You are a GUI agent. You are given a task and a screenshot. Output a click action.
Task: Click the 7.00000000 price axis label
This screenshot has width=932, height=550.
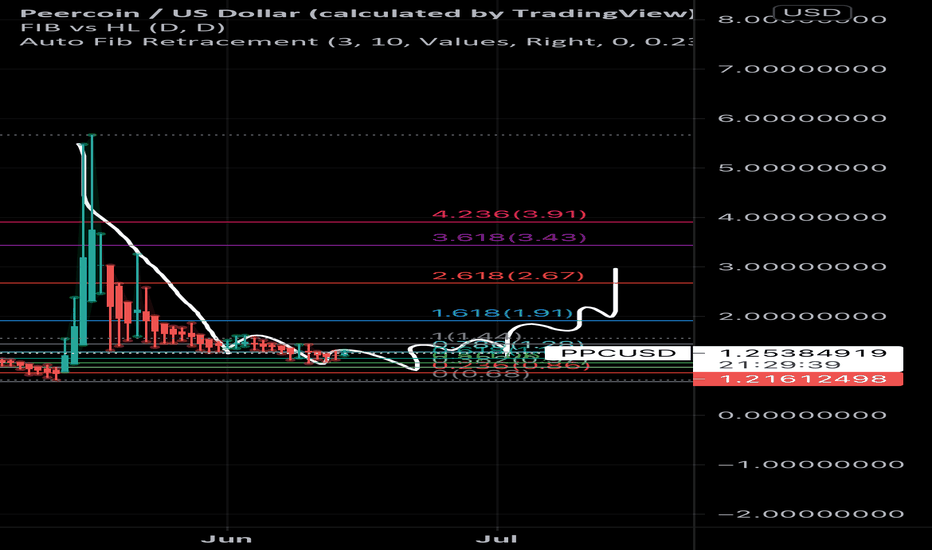pos(802,69)
